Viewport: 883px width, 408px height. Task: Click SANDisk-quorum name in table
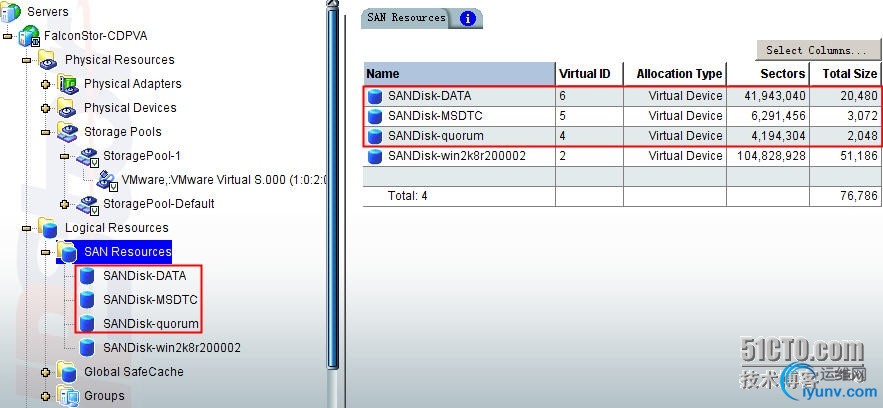(x=436, y=136)
